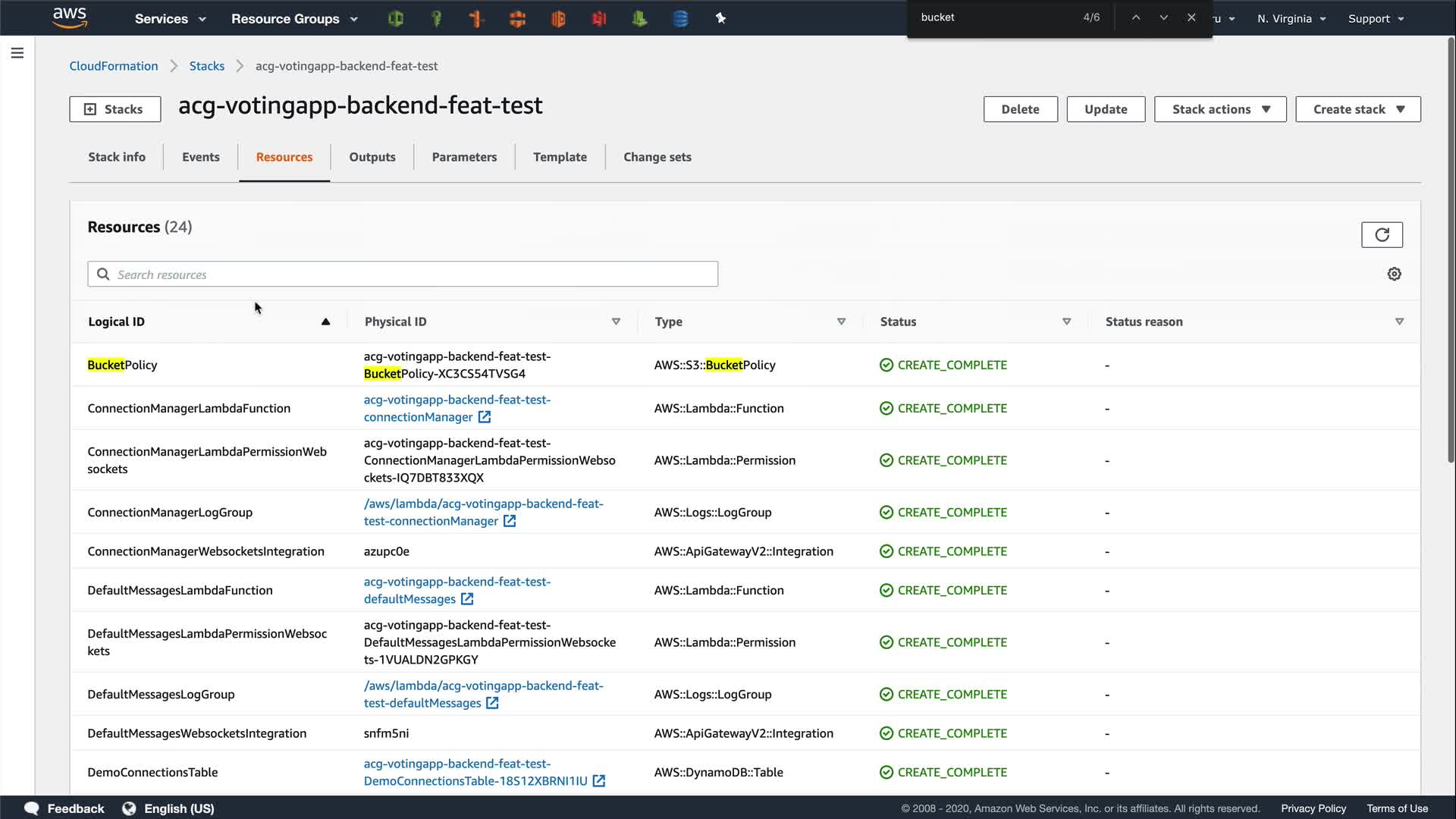The image size is (1456, 819).
Task: Switch to the Events tab
Action: [200, 157]
